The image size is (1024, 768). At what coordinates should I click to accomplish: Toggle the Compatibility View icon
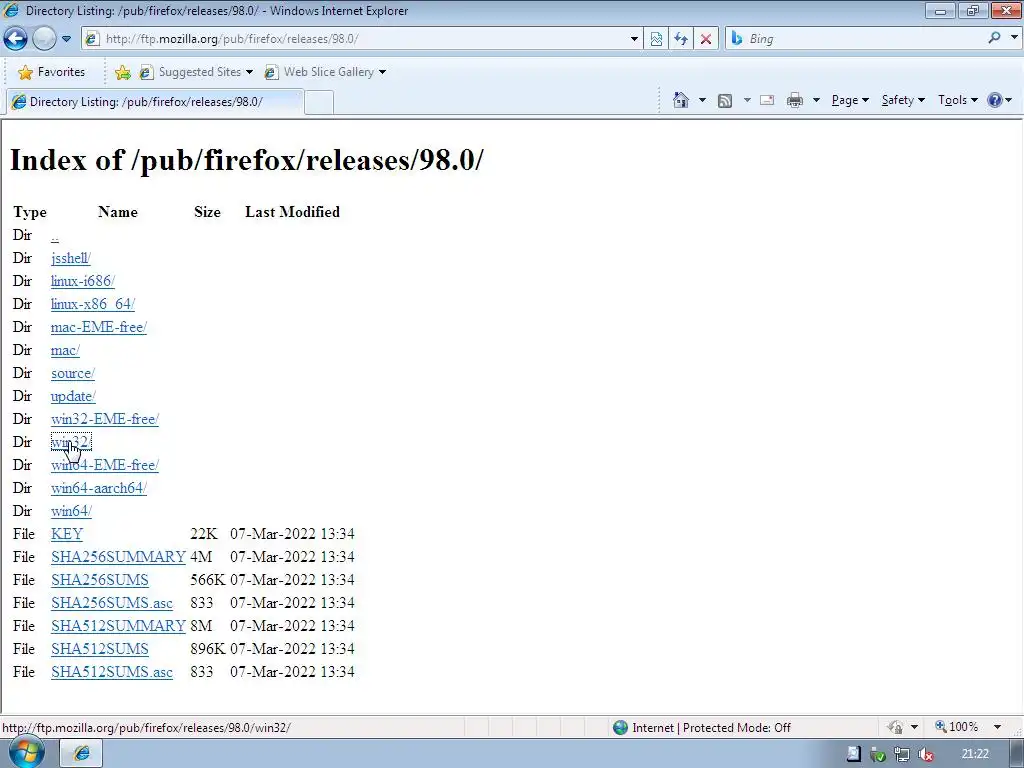(x=656, y=39)
